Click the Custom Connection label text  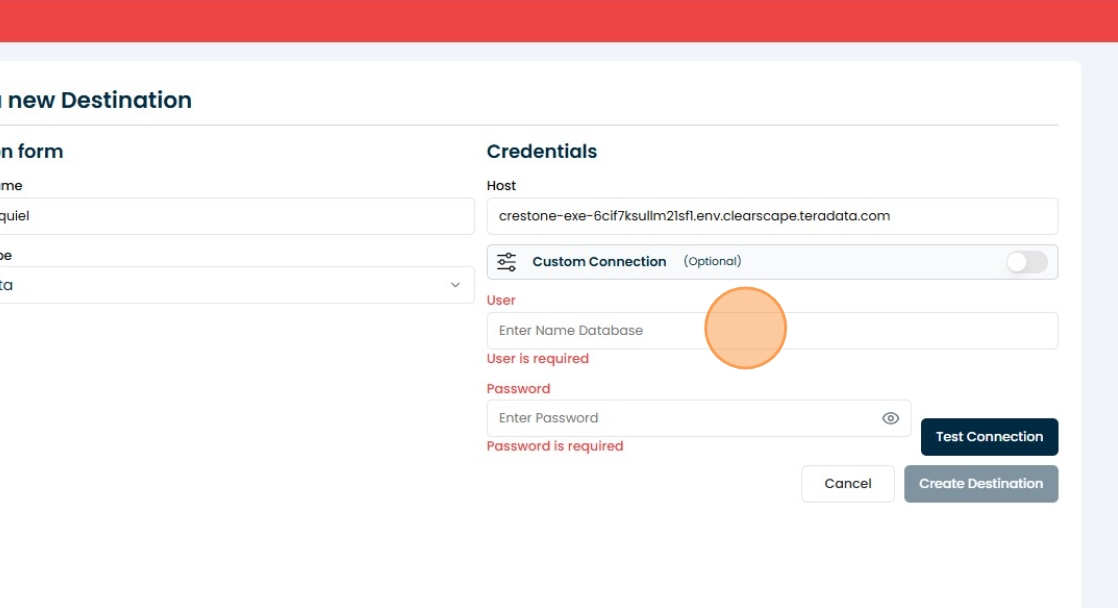[x=599, y=262]
